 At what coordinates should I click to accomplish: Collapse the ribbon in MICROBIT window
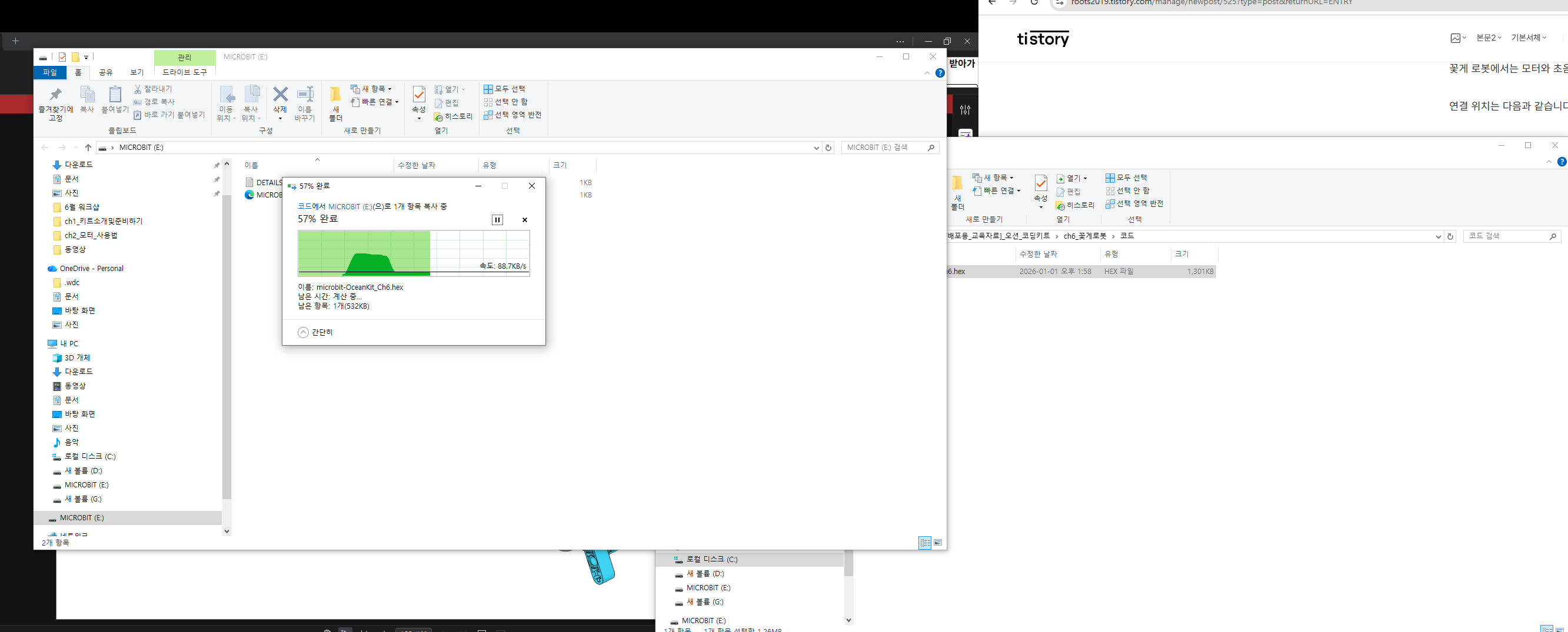927,73
